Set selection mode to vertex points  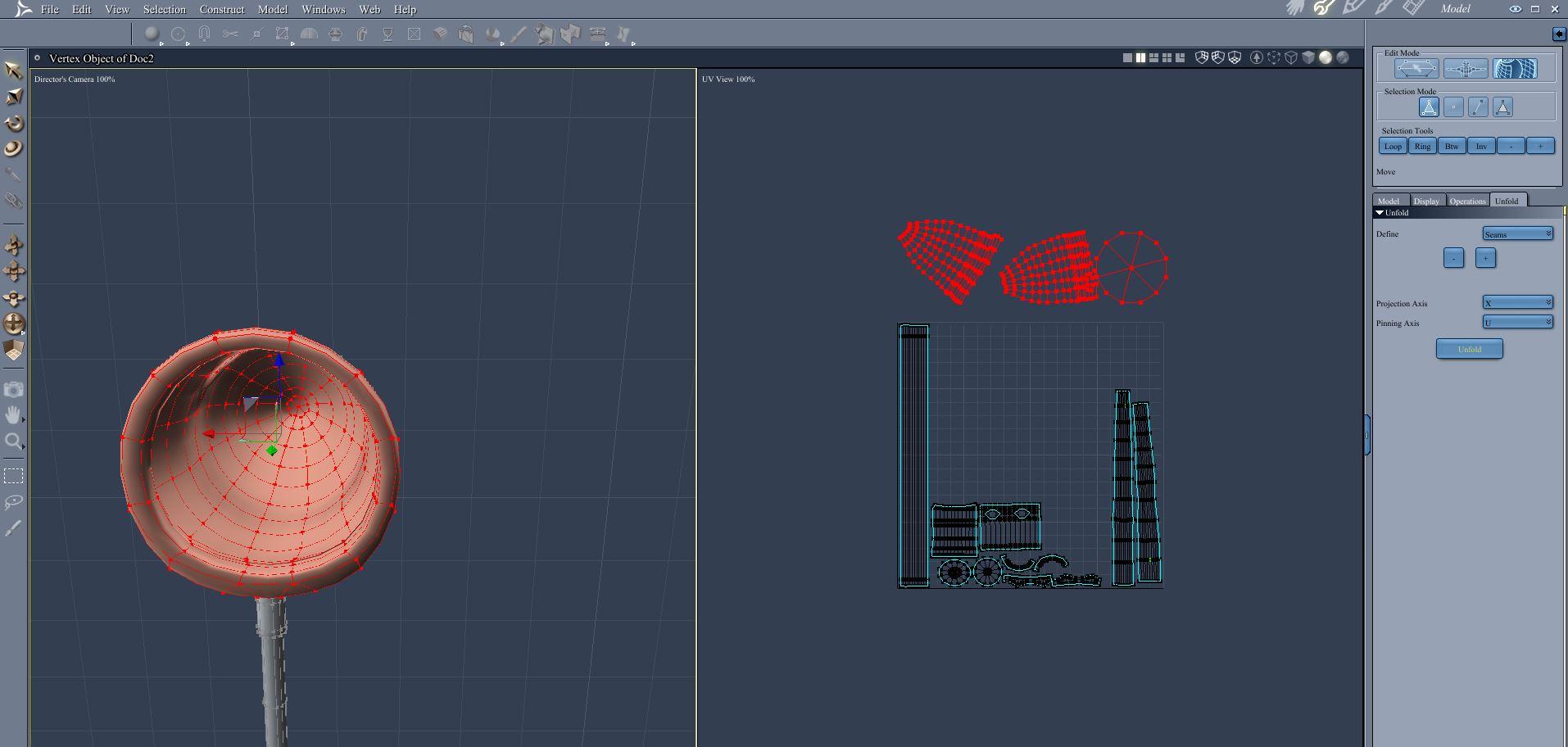(x=1453, y=106)
